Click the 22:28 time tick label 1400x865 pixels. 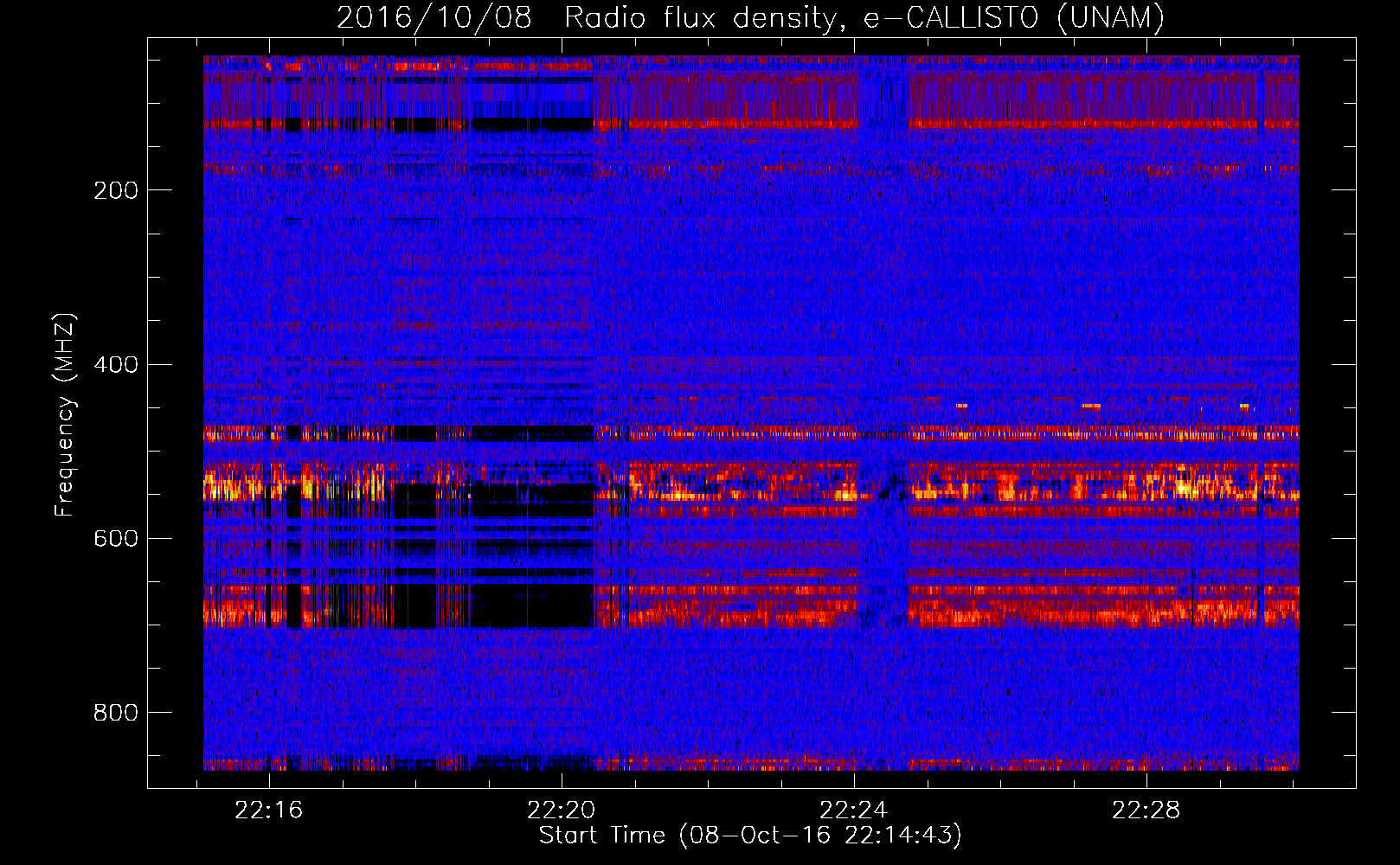point(1146,811)
